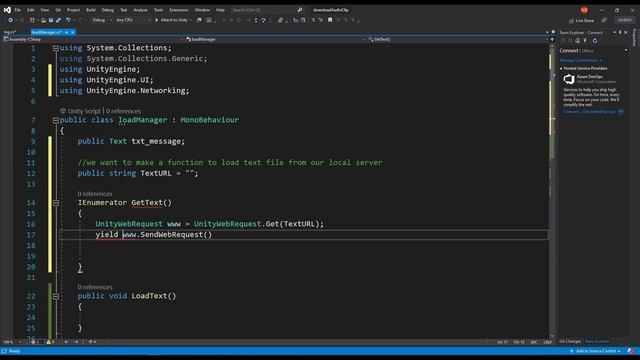
Task: Click the Connect... link under Azure DevOps
Action: [571, 111]
